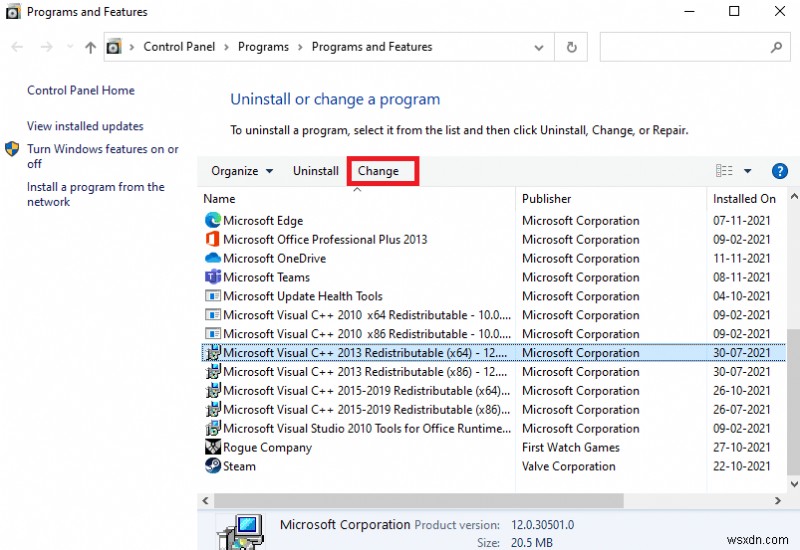The image size is (800, 550).
Task: Click the Control Panel icon in address bar
Action: click(x=114, y=47)
